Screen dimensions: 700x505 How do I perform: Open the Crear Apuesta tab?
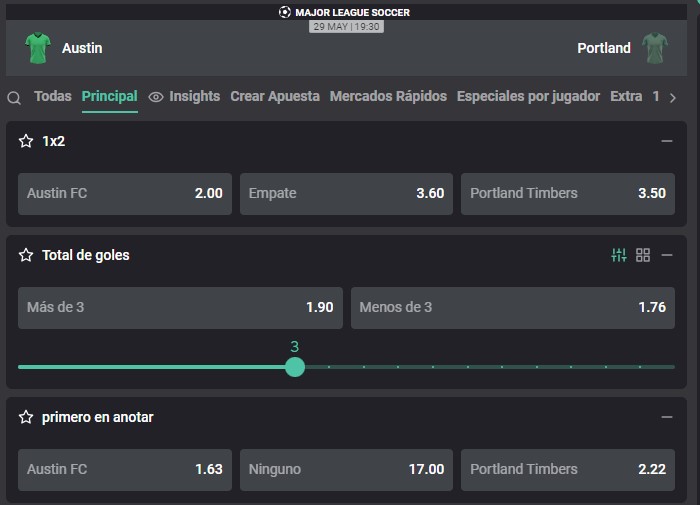tap(275, 96)
